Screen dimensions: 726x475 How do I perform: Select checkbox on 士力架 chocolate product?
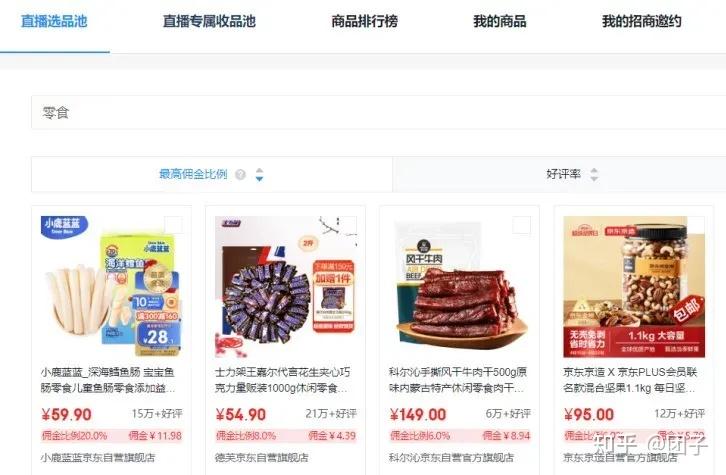(348, 225)
